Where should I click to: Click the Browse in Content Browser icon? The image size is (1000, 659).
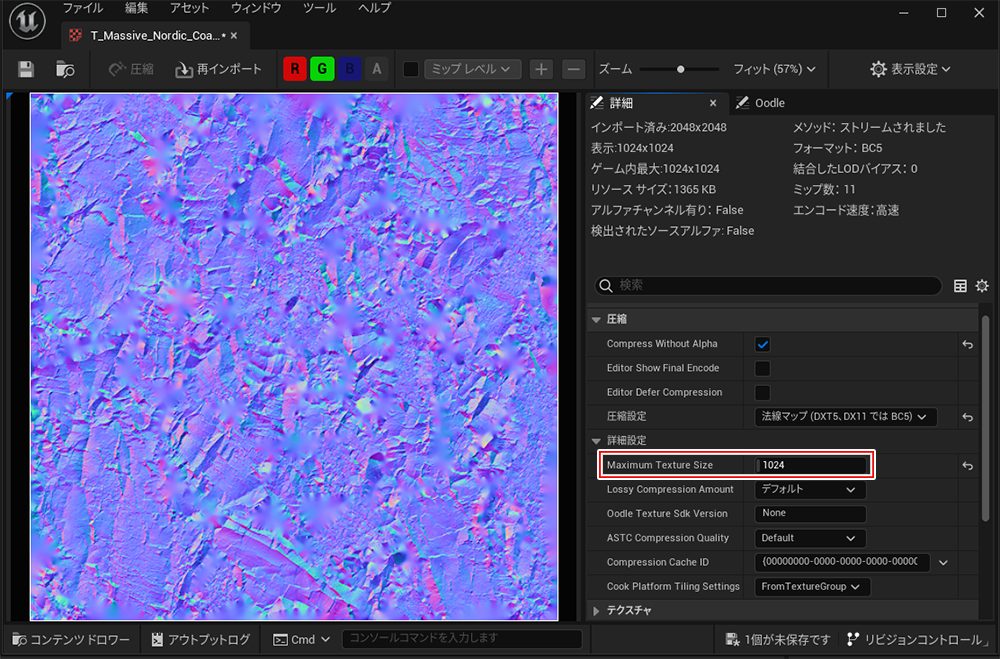pyautogui.click(x=65, y=69)
